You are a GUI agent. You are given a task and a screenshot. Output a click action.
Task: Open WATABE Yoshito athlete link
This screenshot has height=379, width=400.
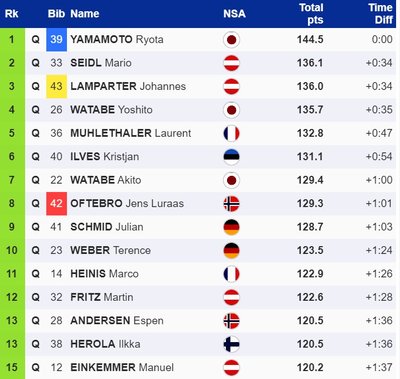pos(111,110)
